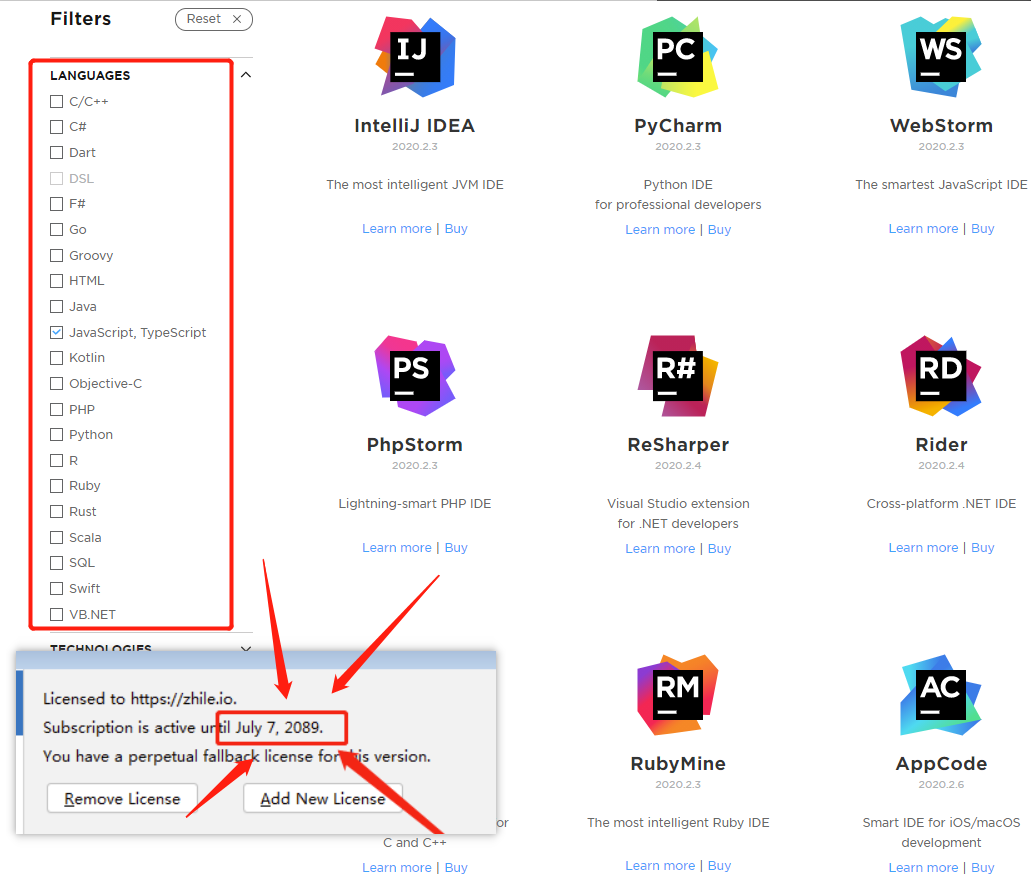Click the PhpStorm PS logo icon
Image resolution: width=1031 pixels, height=875 pixels.
click(x=415, y=376)
